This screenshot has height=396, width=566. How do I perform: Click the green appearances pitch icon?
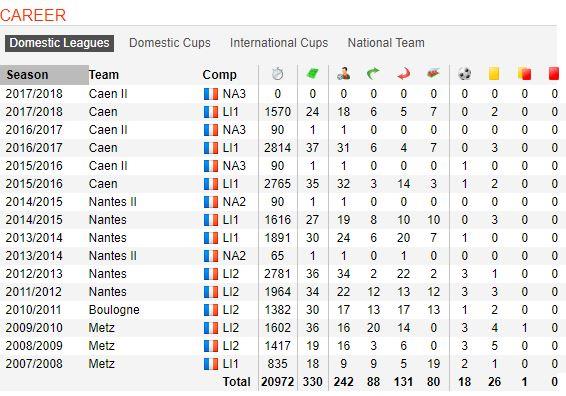pyautogui.click(x=312, y=74)
